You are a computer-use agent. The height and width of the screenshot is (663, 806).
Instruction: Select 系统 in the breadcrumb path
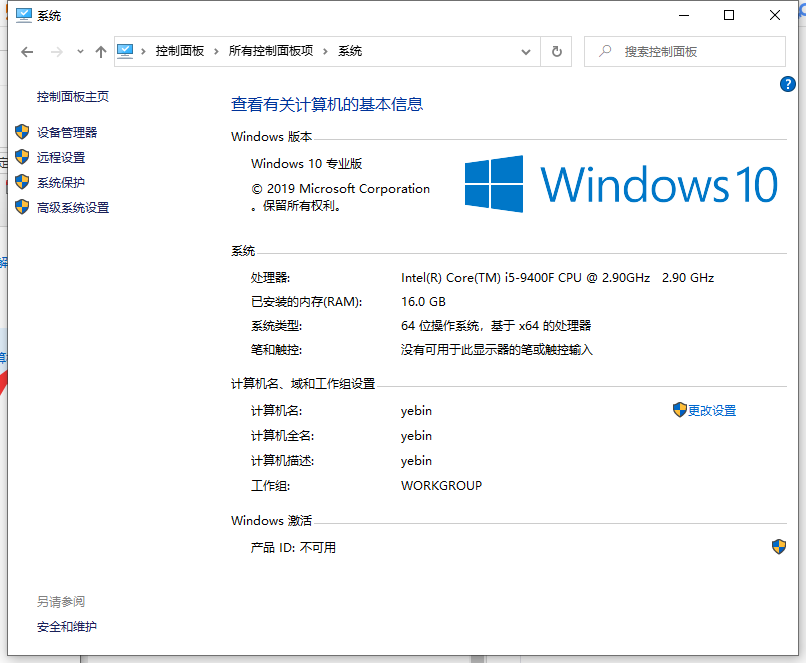[x=350, y=51]
